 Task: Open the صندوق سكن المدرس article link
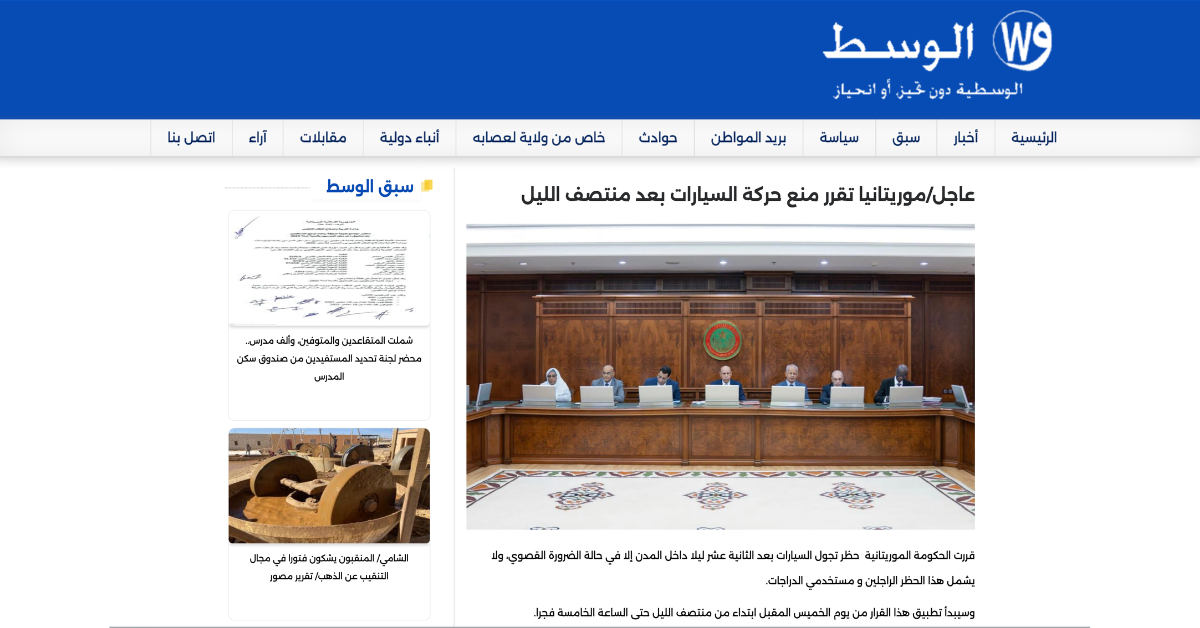(x=329, y=358)
